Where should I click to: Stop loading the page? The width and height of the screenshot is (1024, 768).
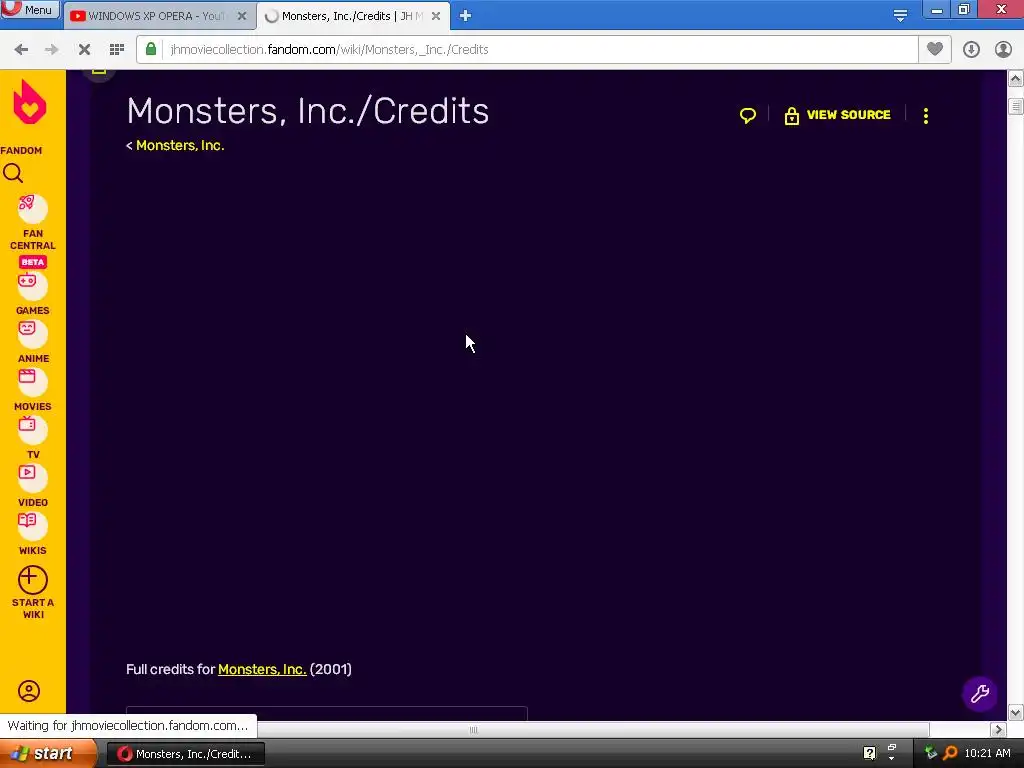[x=84, y=50]
